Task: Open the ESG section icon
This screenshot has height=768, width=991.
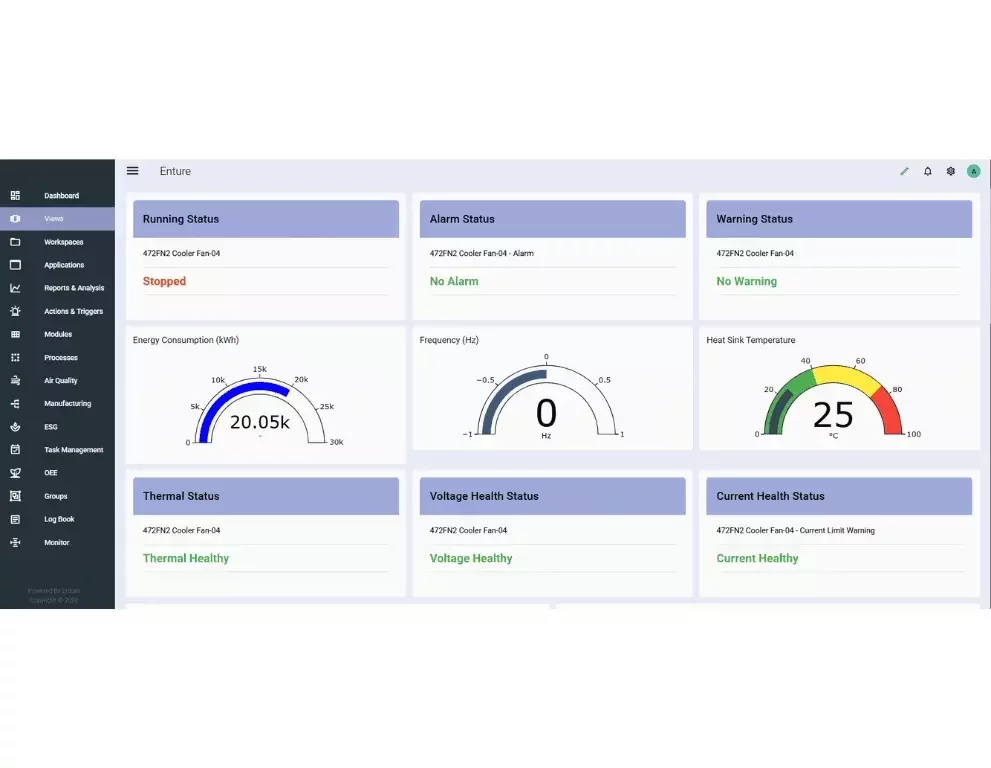Action: (x=17, y=426)
